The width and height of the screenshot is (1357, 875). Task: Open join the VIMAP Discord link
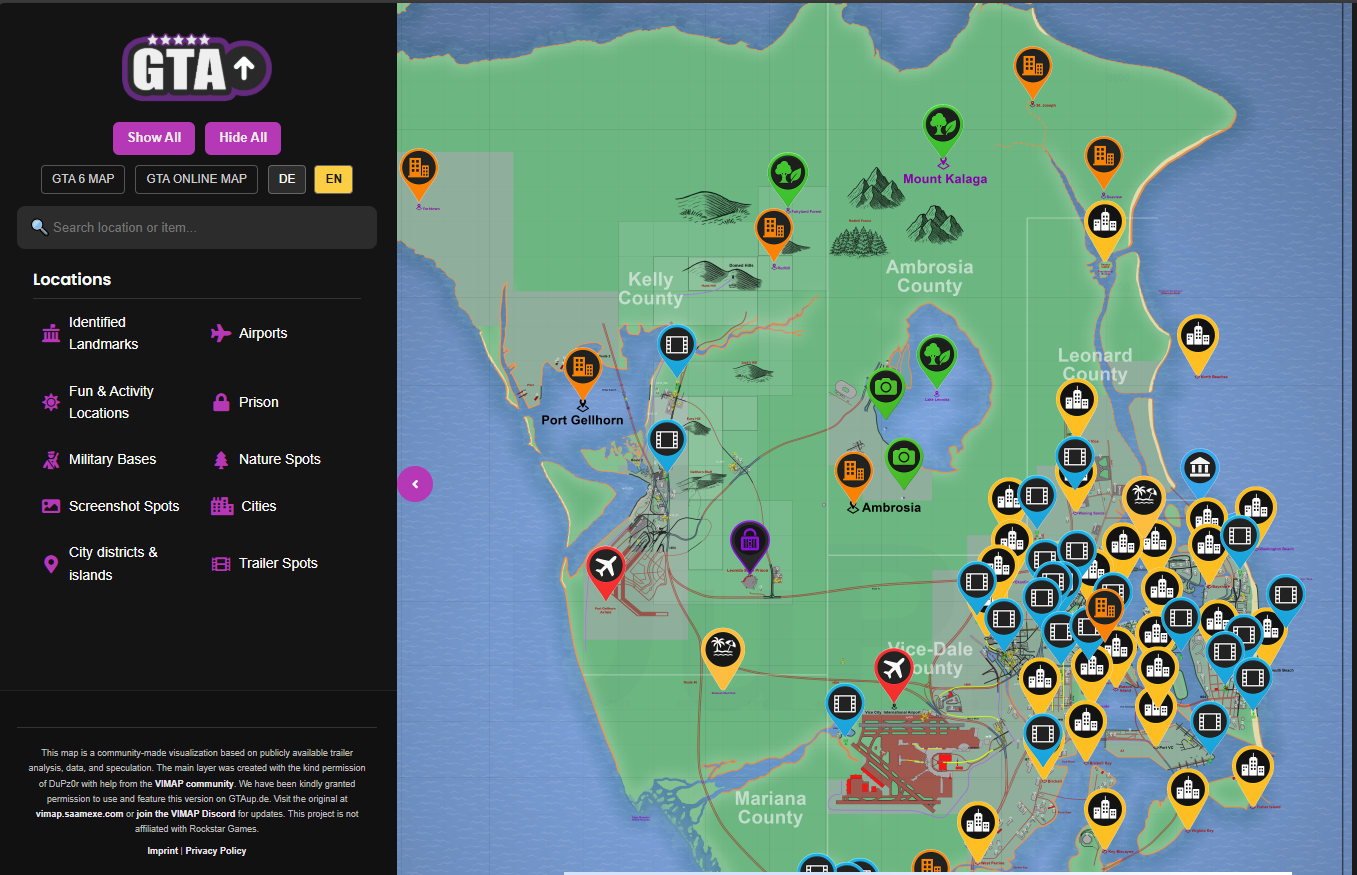pyautogui.click(x=185, y=814)
